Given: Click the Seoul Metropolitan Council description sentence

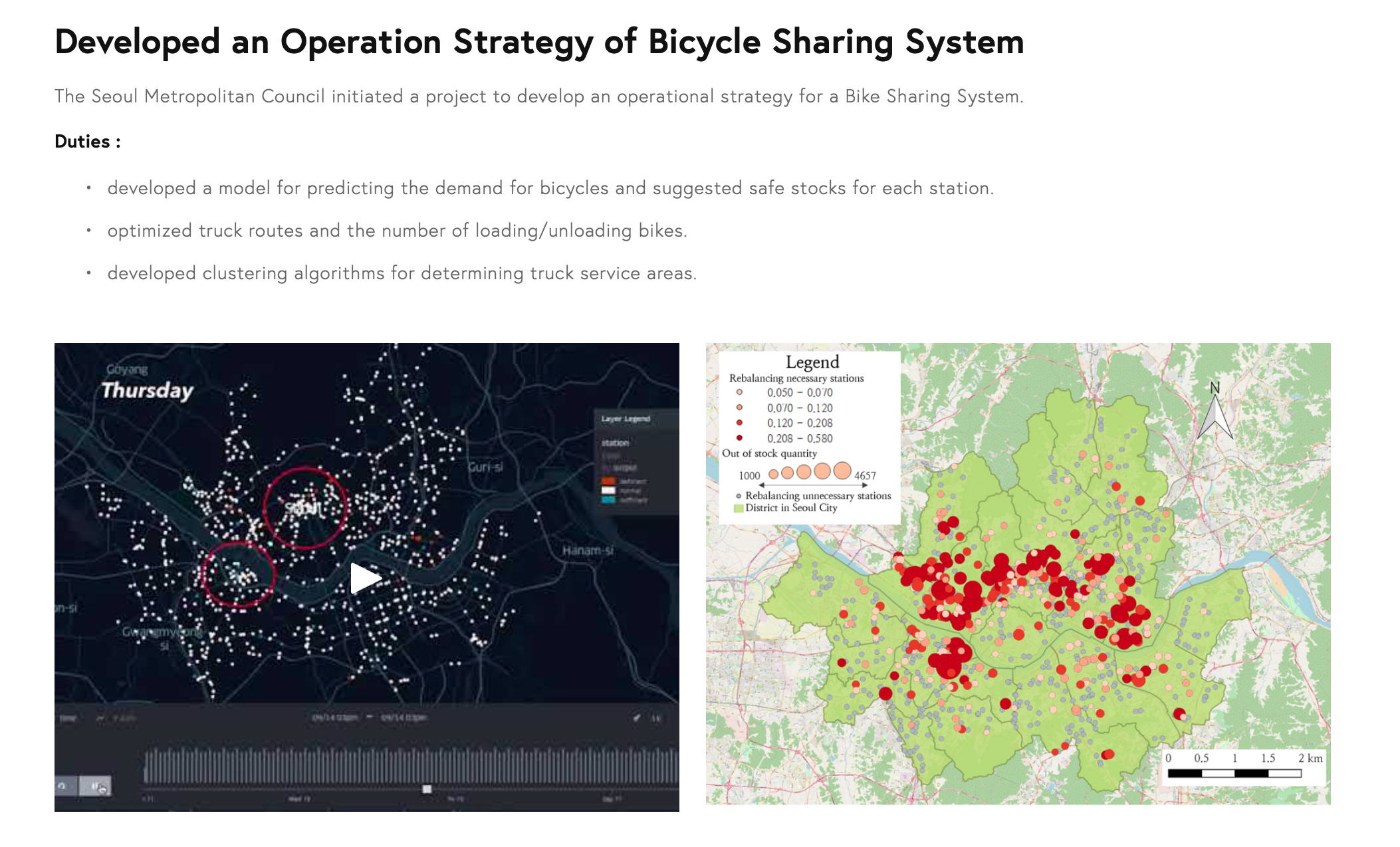Looking at the screenshot, I should point(538,96).
